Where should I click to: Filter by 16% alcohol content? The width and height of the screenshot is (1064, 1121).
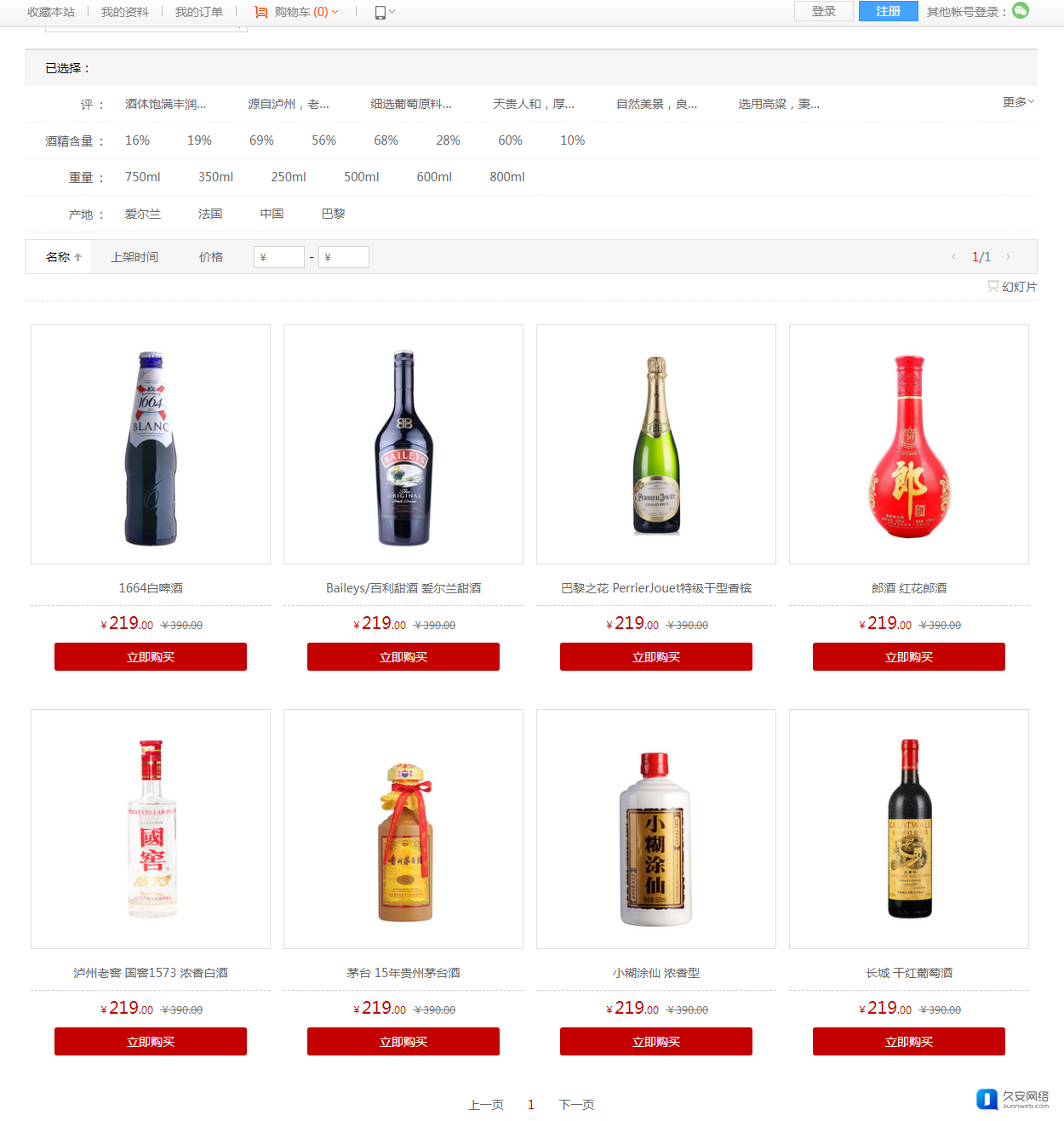click(137, 140)
